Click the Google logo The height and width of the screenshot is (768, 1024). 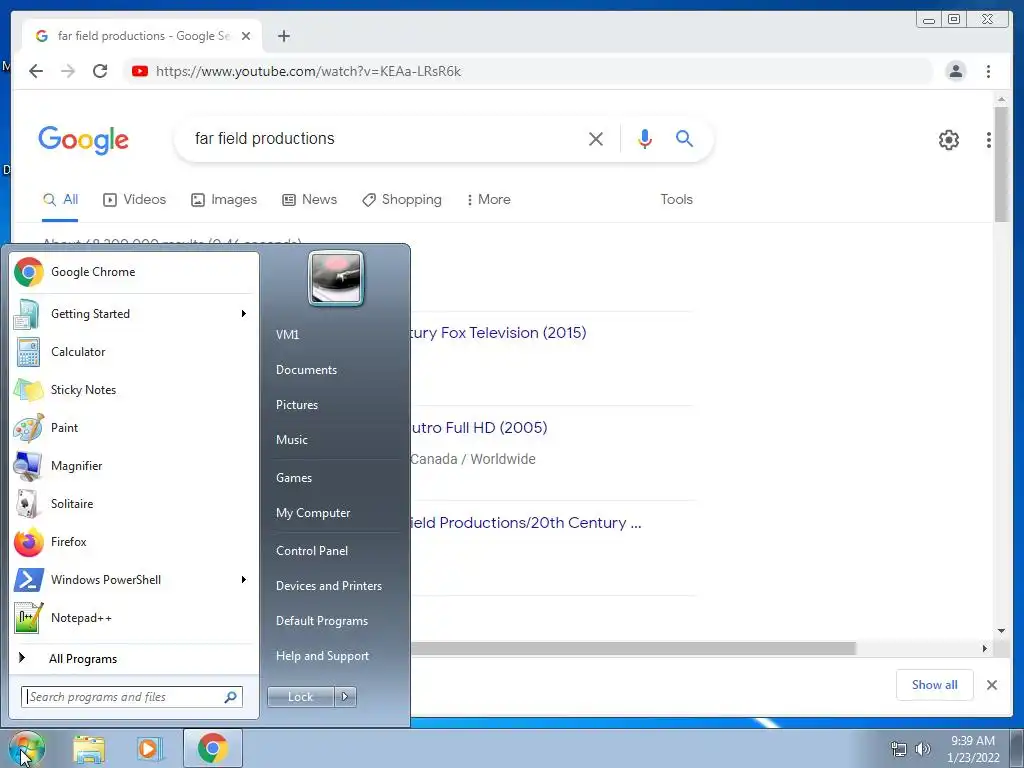83,140
